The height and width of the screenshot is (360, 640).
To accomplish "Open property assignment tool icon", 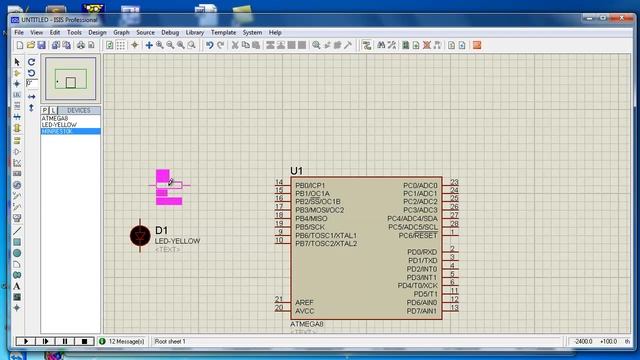I will (392, 45).
